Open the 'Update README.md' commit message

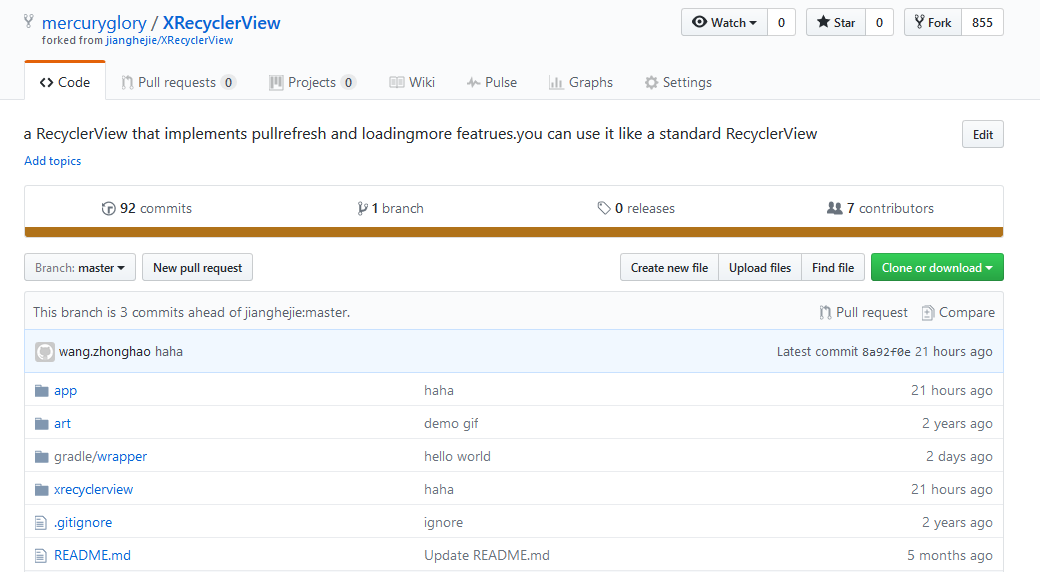coord(487,555)
